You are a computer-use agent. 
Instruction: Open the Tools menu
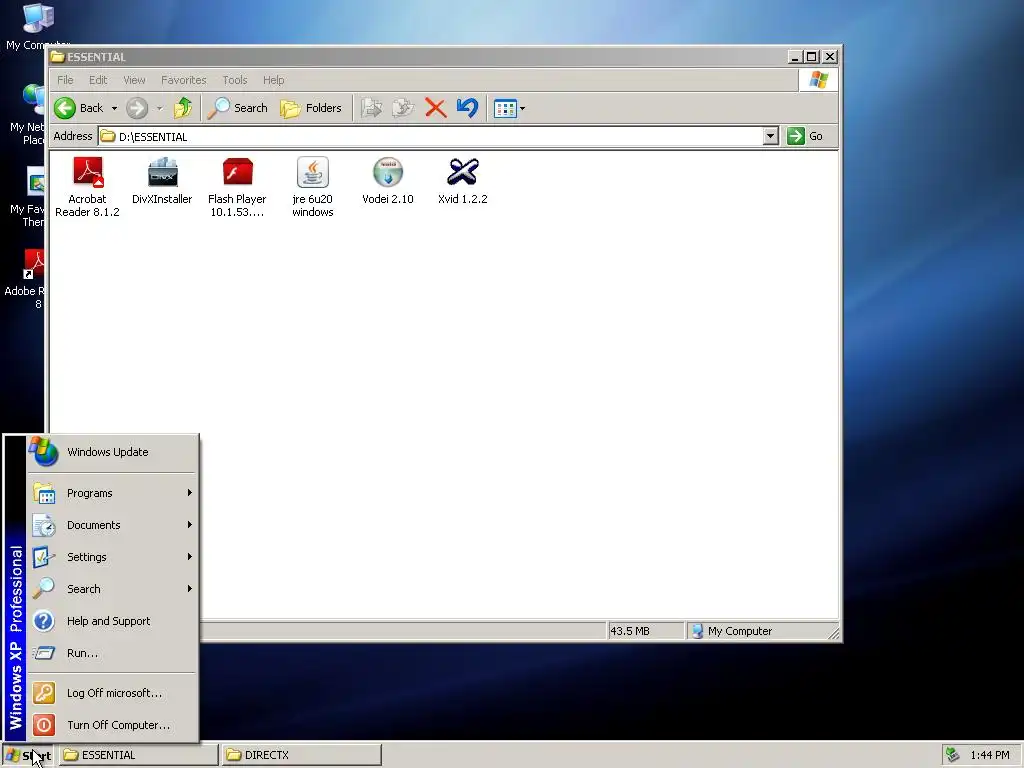[x=234, y=80]
